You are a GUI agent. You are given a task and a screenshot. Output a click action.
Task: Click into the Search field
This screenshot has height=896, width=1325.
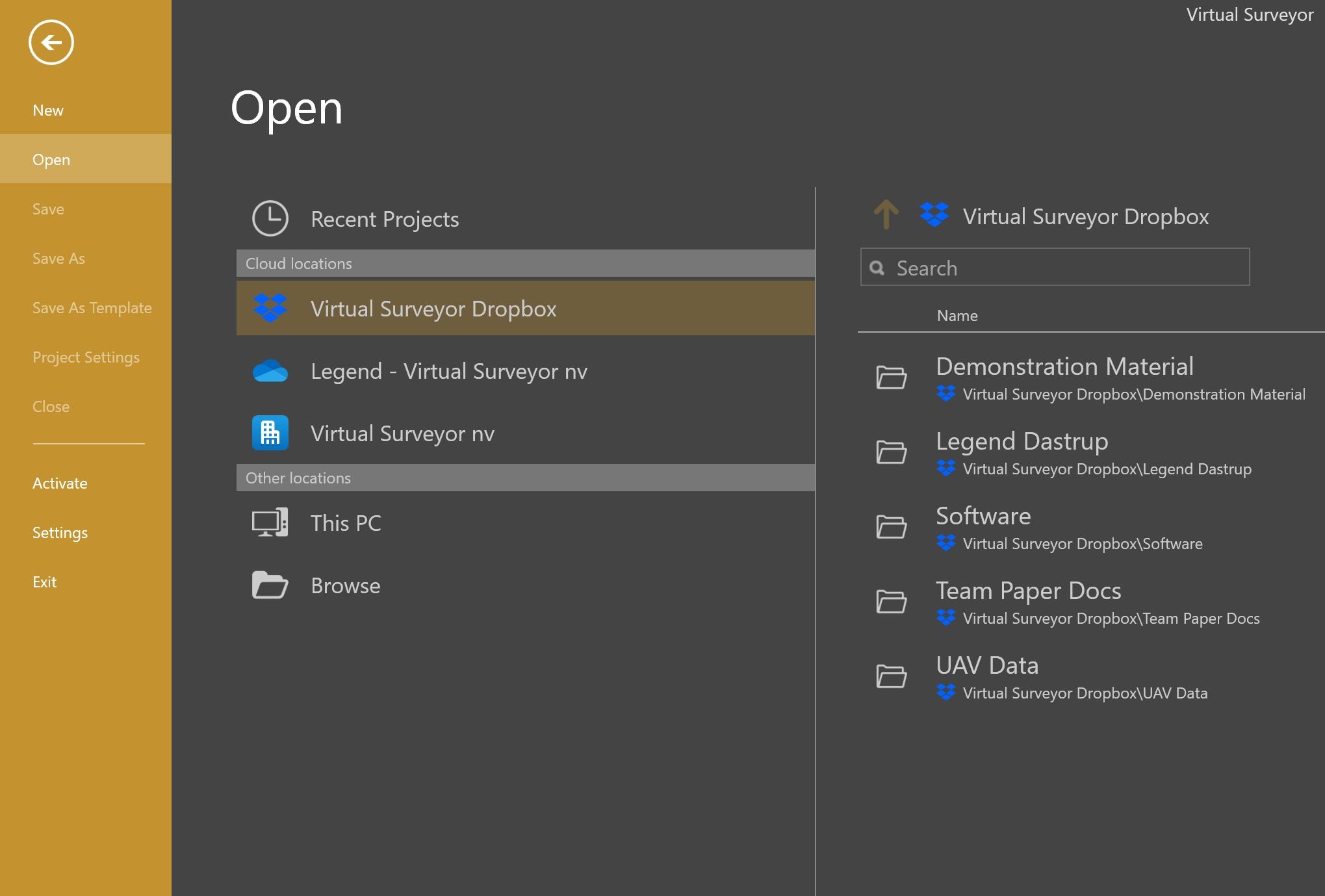1066,268
